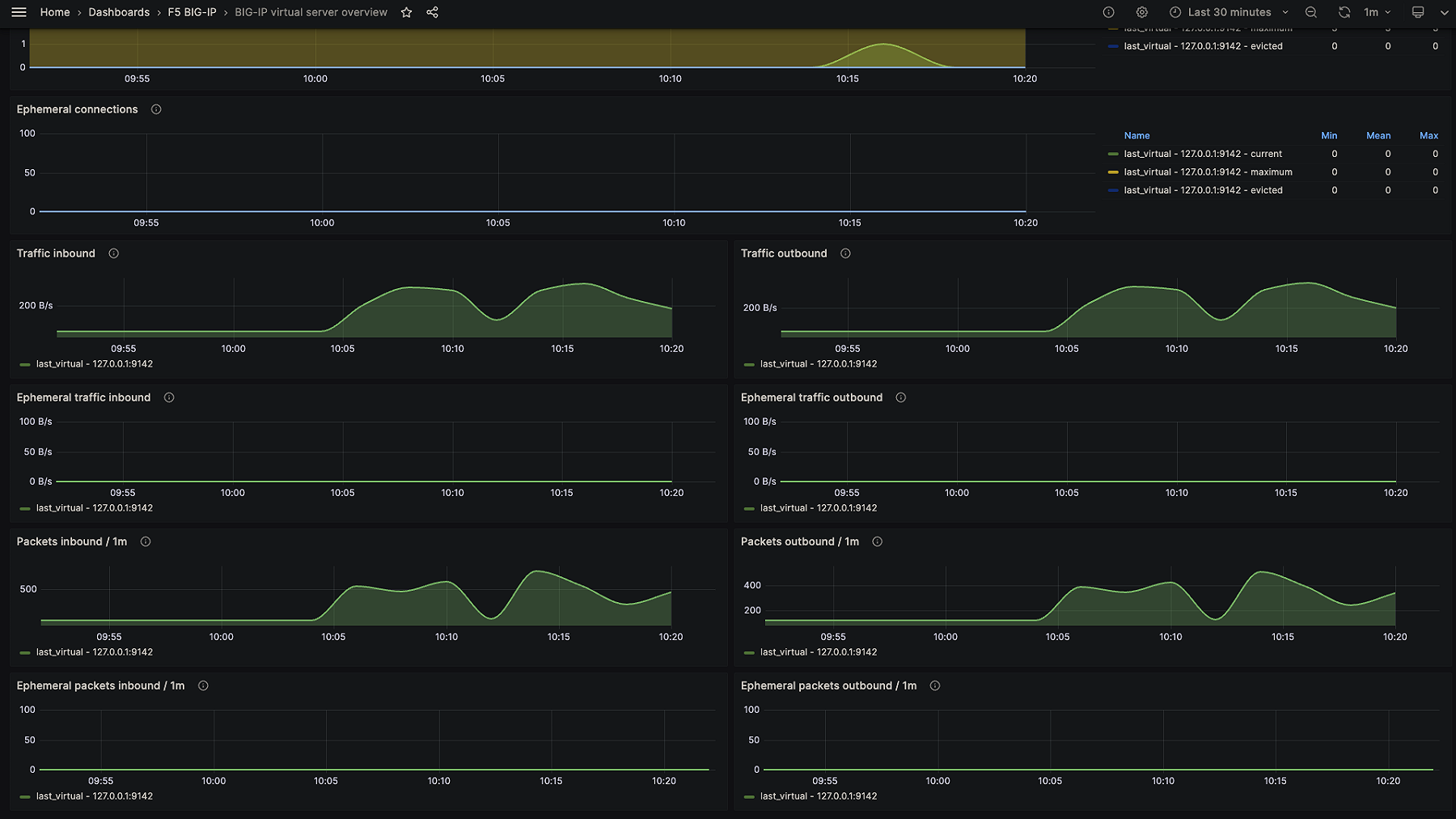Image resolution: width=1456 pixels, height=819 pixels.
Task: Open the F5 BIG-IP folder breadcrumb link
Action: (x=193, y=12)
